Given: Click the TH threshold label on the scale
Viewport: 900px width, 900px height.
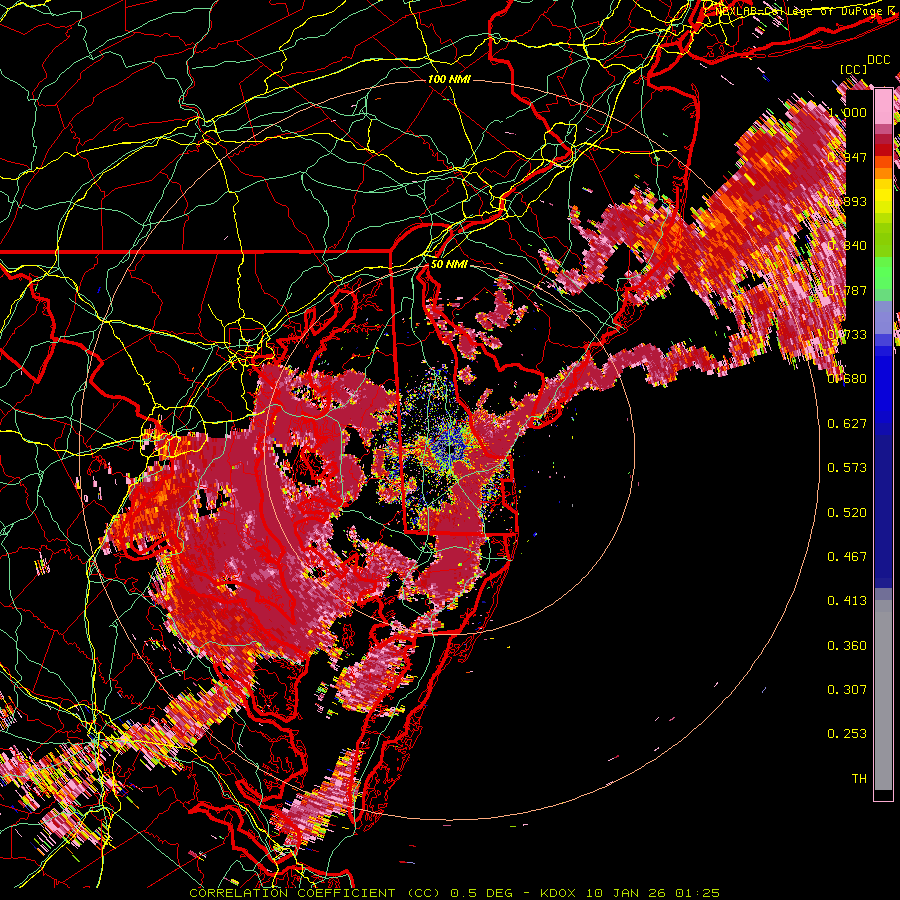Looking at the screenshot, I should pos(859,779).
